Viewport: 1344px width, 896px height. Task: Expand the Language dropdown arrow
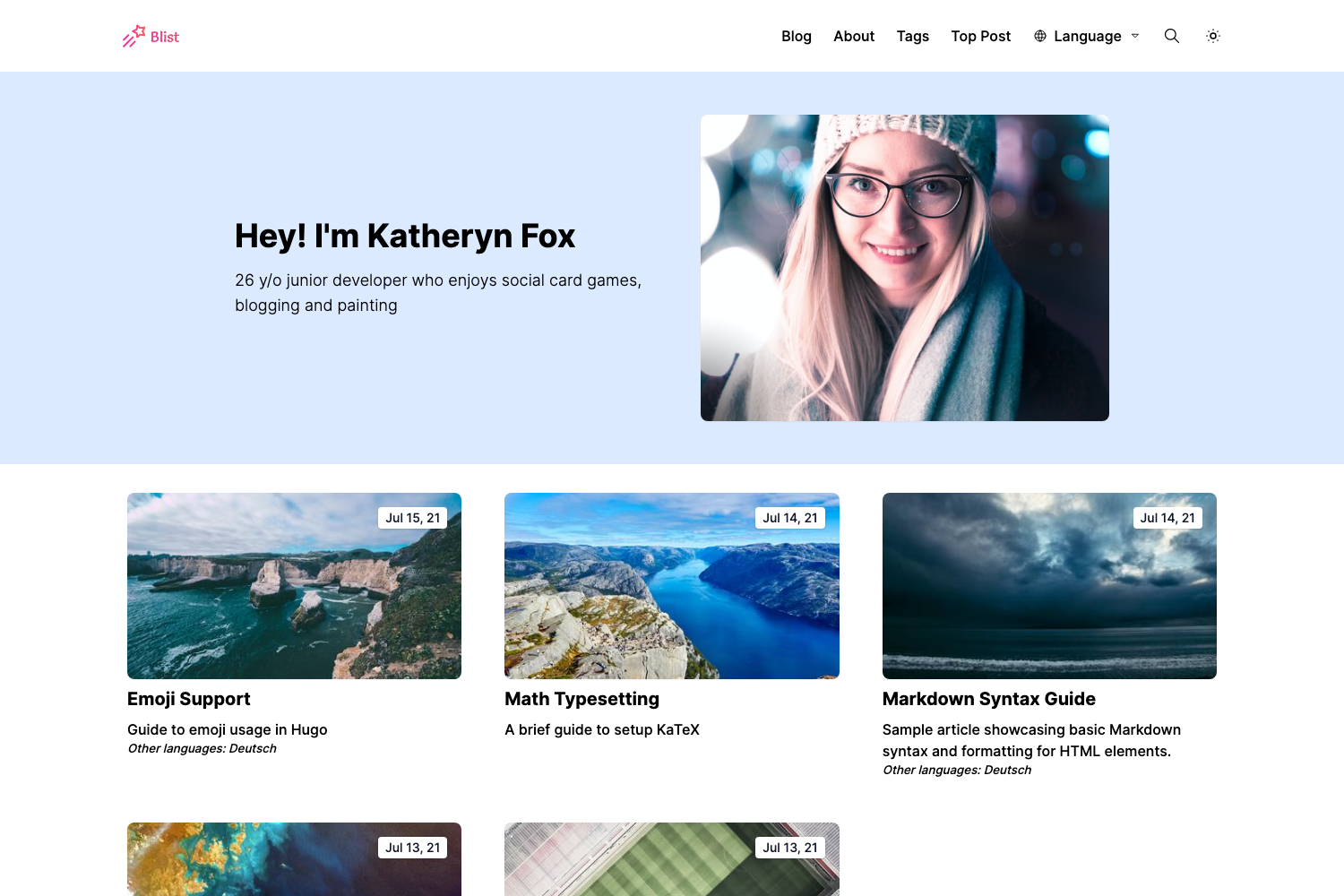click(x=1135, y=36)
